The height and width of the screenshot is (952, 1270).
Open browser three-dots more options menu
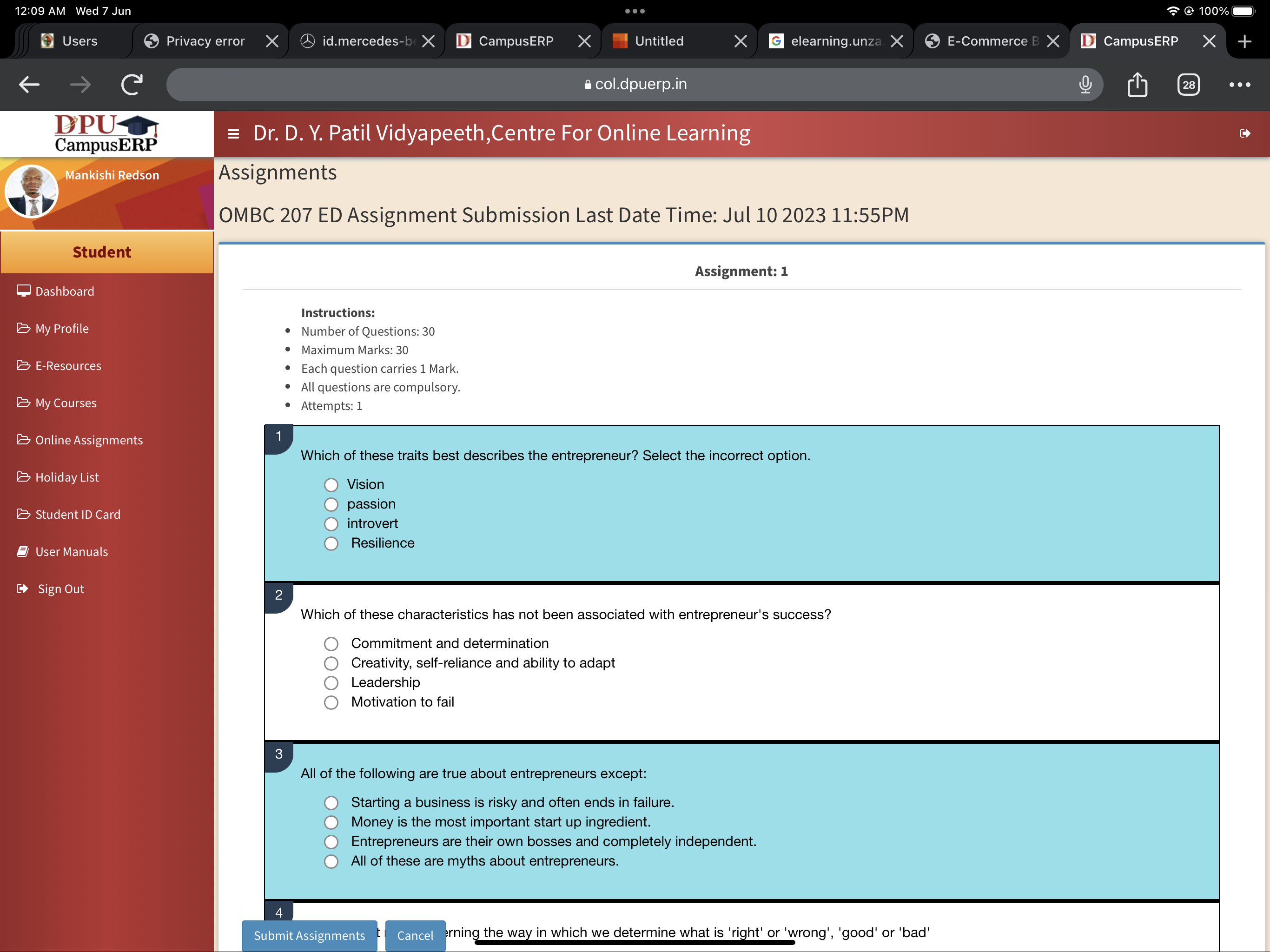click(x=1240, y=85)
